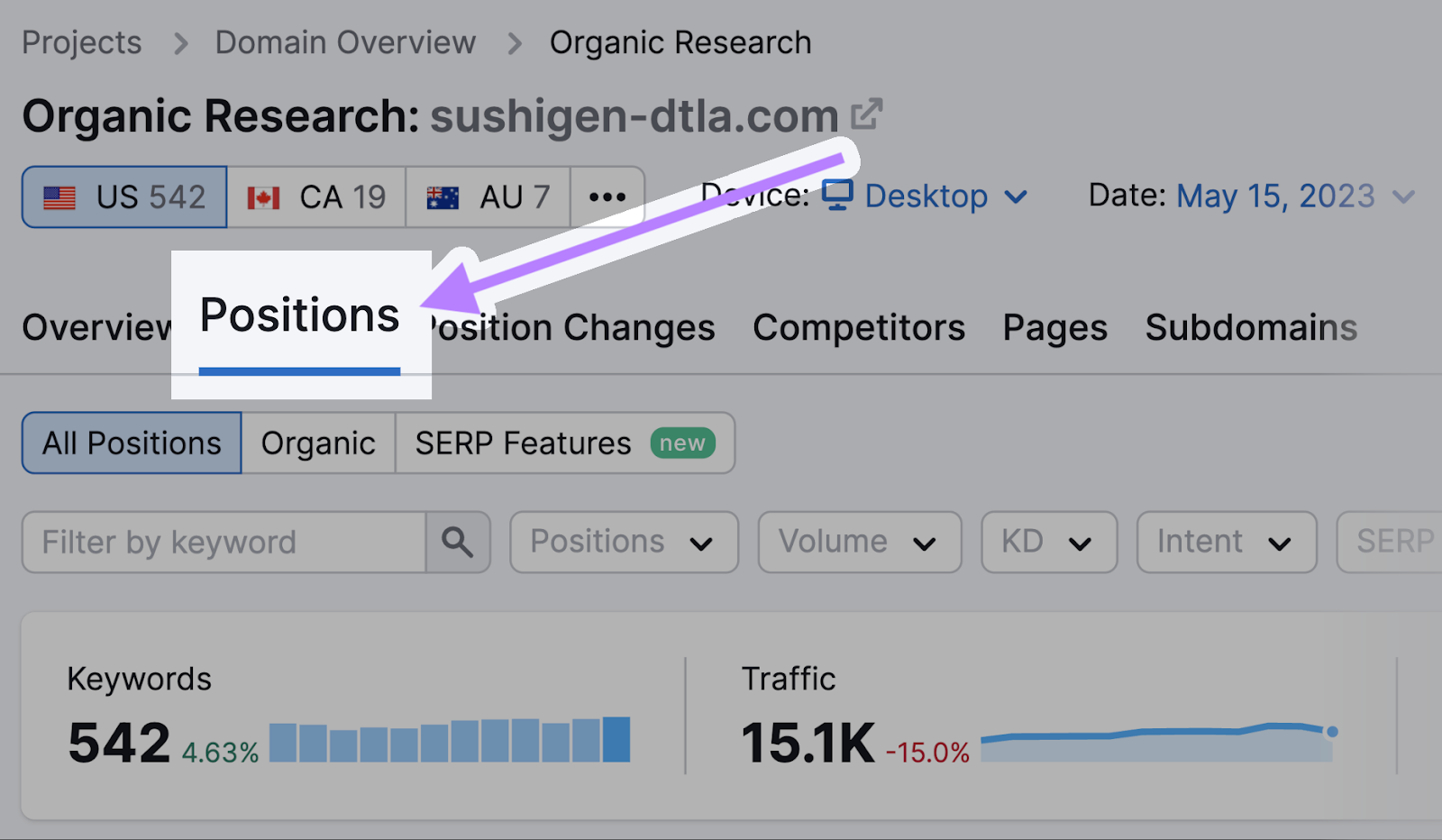Open external link icon beside sushigen-dtla.com

pyautogui.click(x=866, y=114)
